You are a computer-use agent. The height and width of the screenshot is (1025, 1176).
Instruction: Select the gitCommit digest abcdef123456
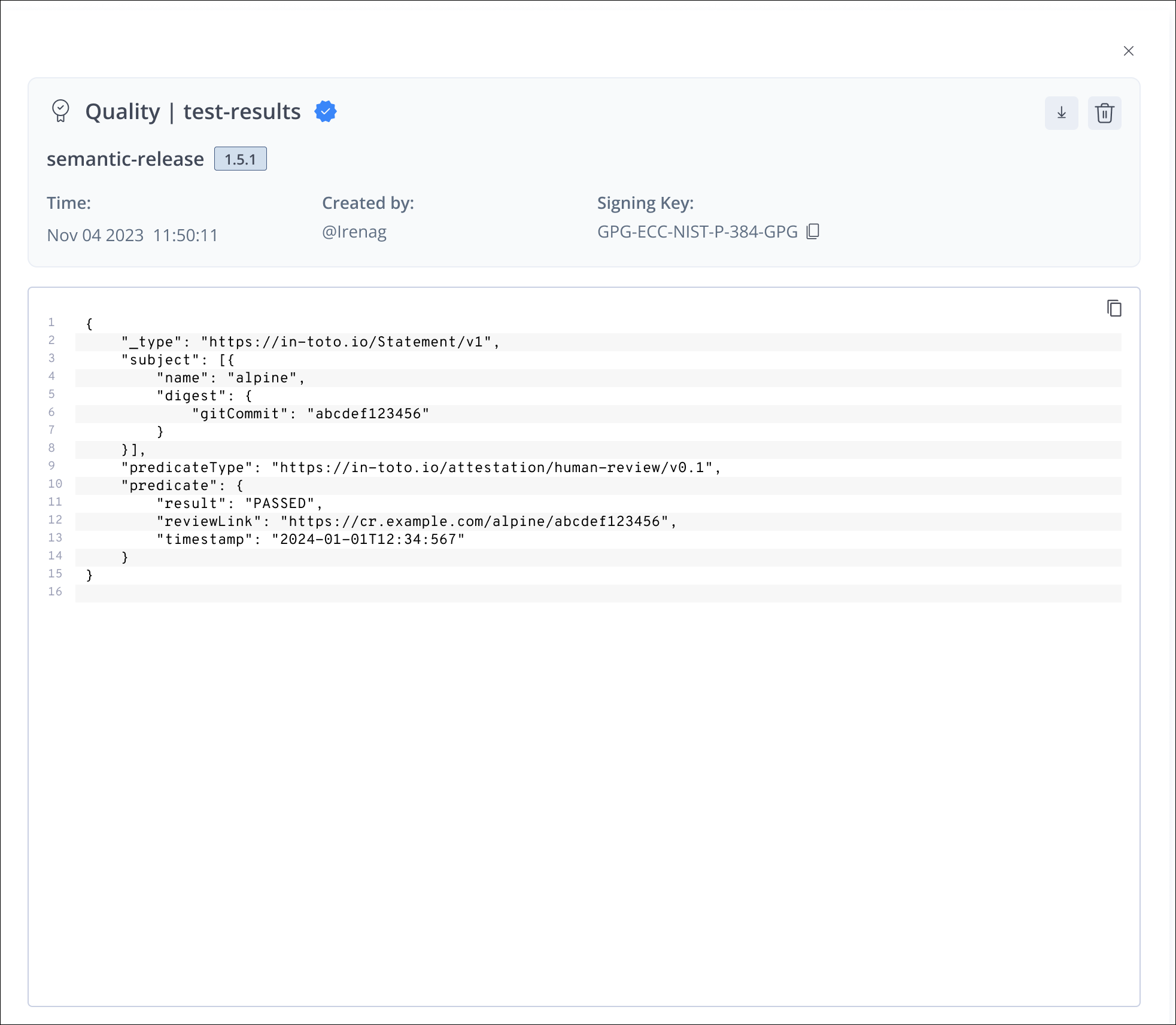coord(367,413)
